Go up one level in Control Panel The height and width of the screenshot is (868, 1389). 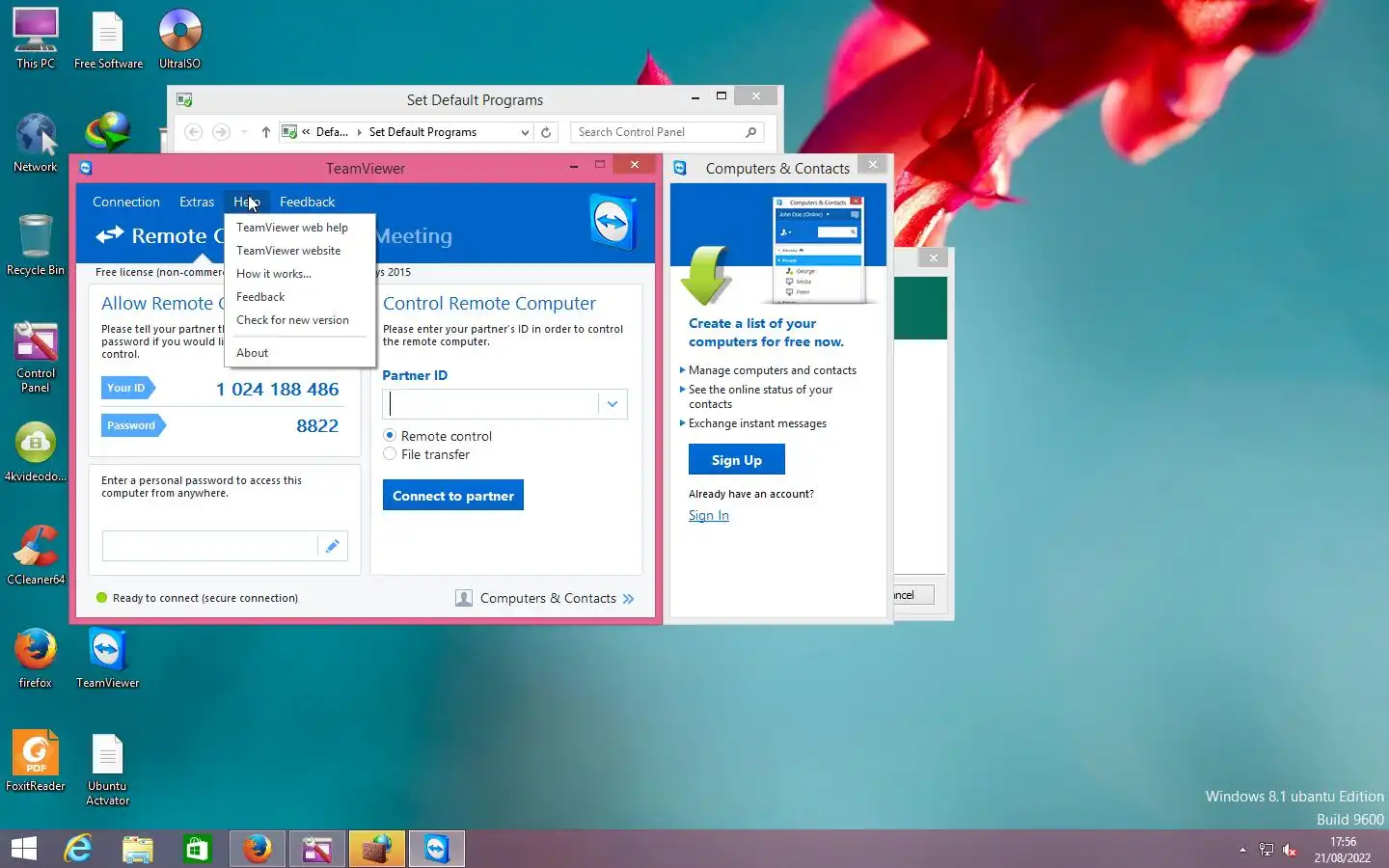click(x=265, y=132)
